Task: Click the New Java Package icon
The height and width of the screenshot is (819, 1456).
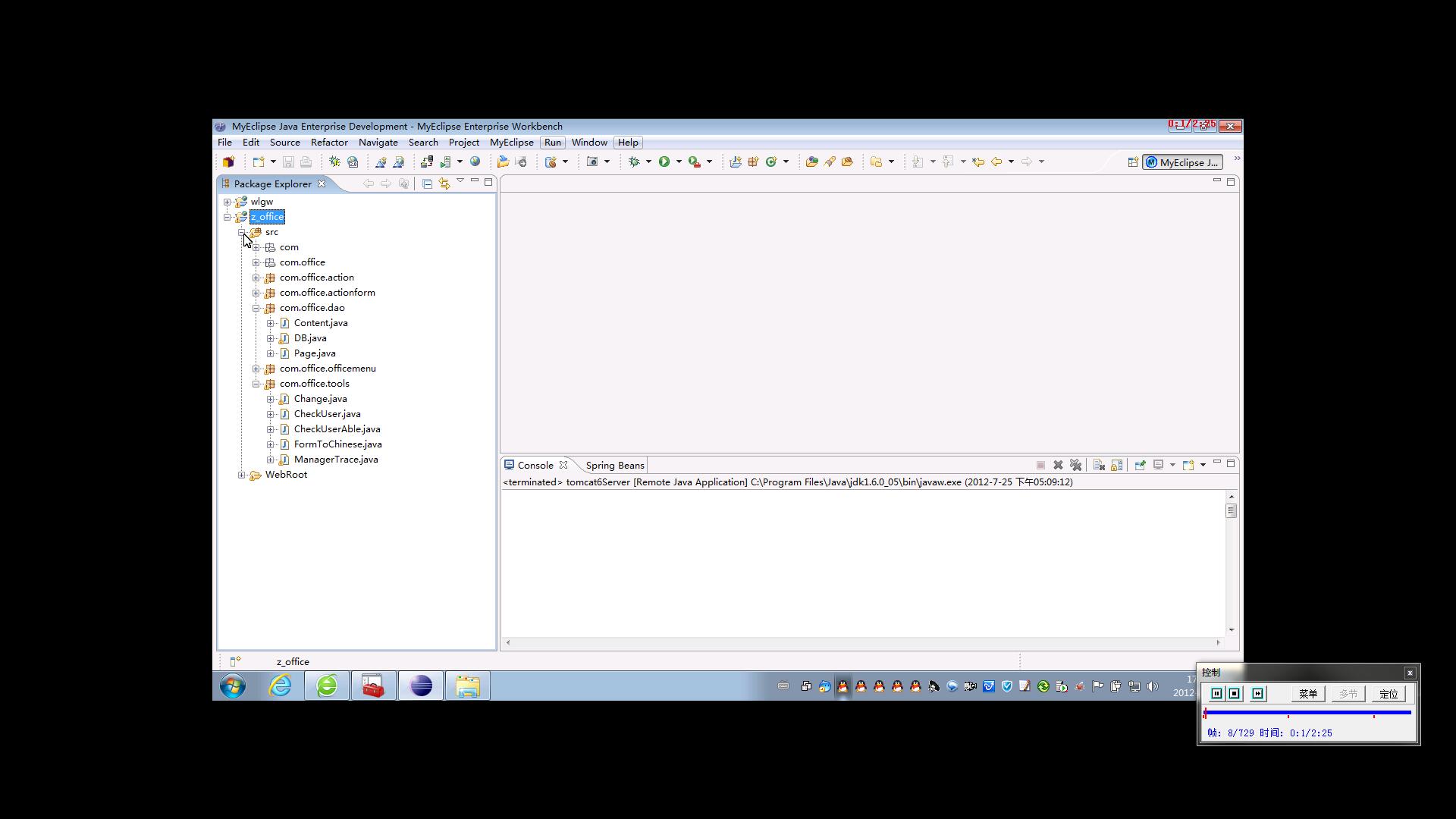Action: click(753, 162)
